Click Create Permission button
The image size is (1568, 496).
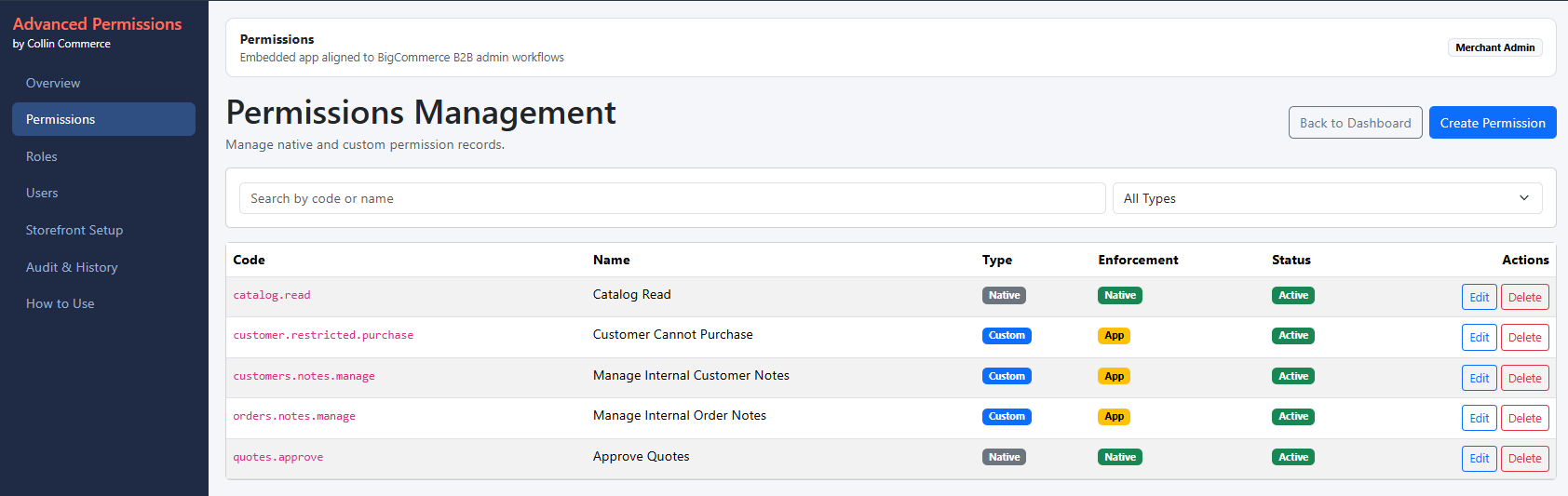[1493, 123]
